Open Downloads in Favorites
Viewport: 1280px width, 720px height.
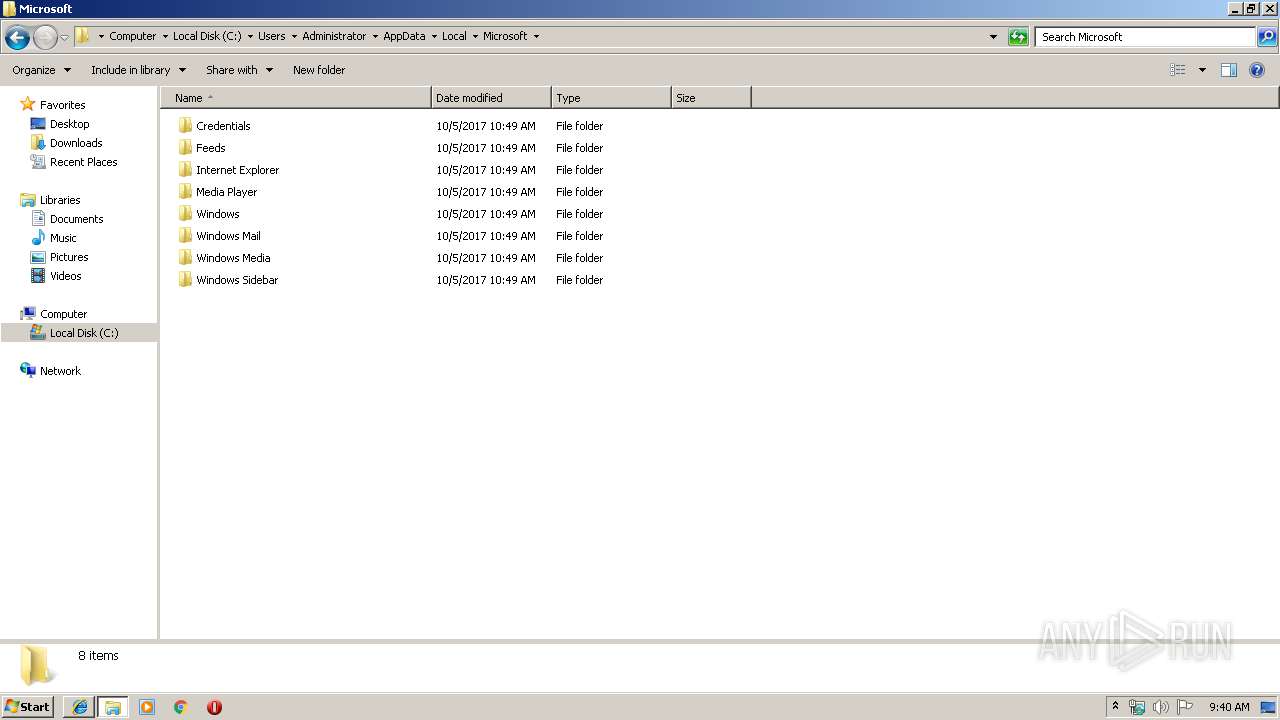click(x=76, y=143)
